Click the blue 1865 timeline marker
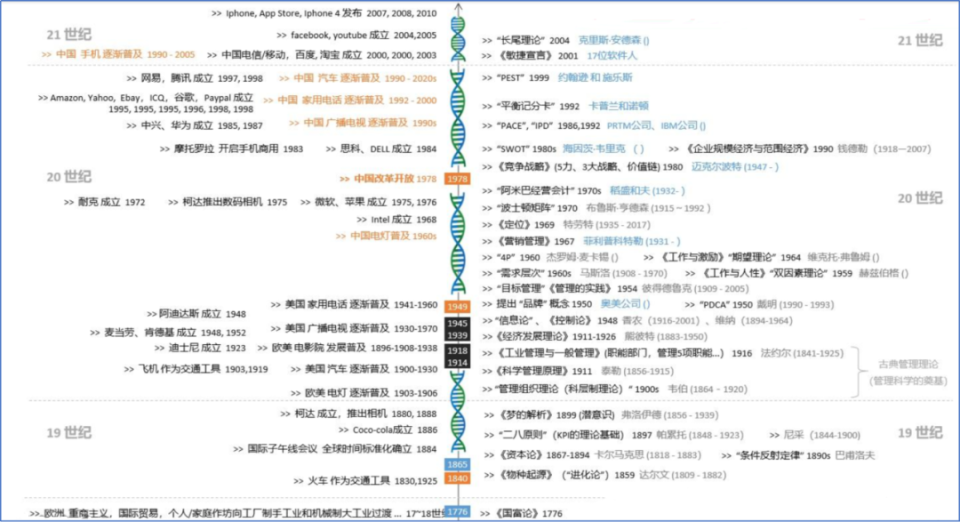 point(457,464)
